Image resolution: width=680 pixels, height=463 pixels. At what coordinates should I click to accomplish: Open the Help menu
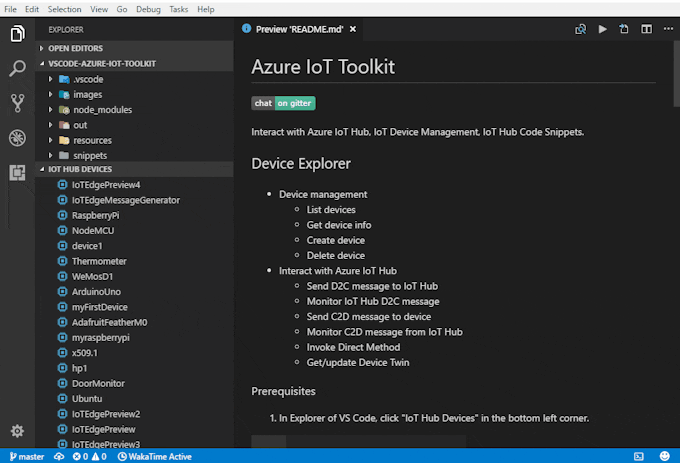click(x=206, y=9)
